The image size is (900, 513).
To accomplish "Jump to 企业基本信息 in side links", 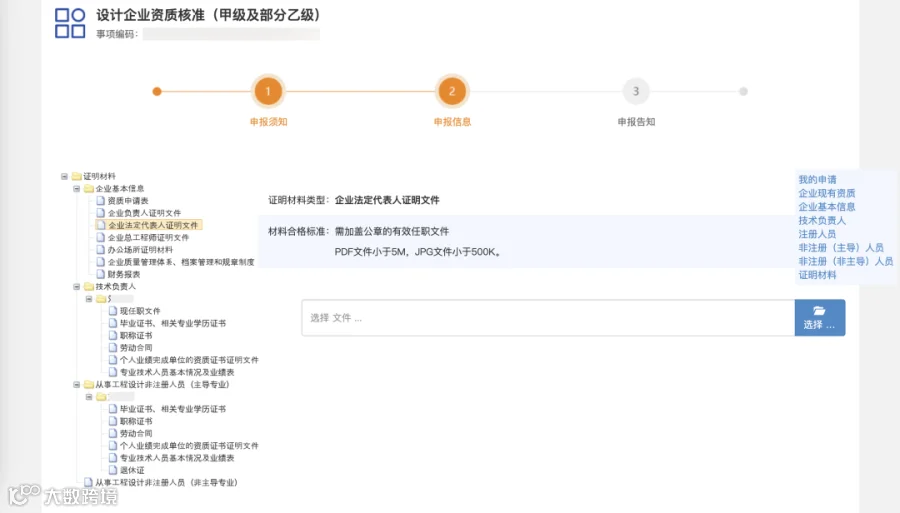I will tap(827, 207).
